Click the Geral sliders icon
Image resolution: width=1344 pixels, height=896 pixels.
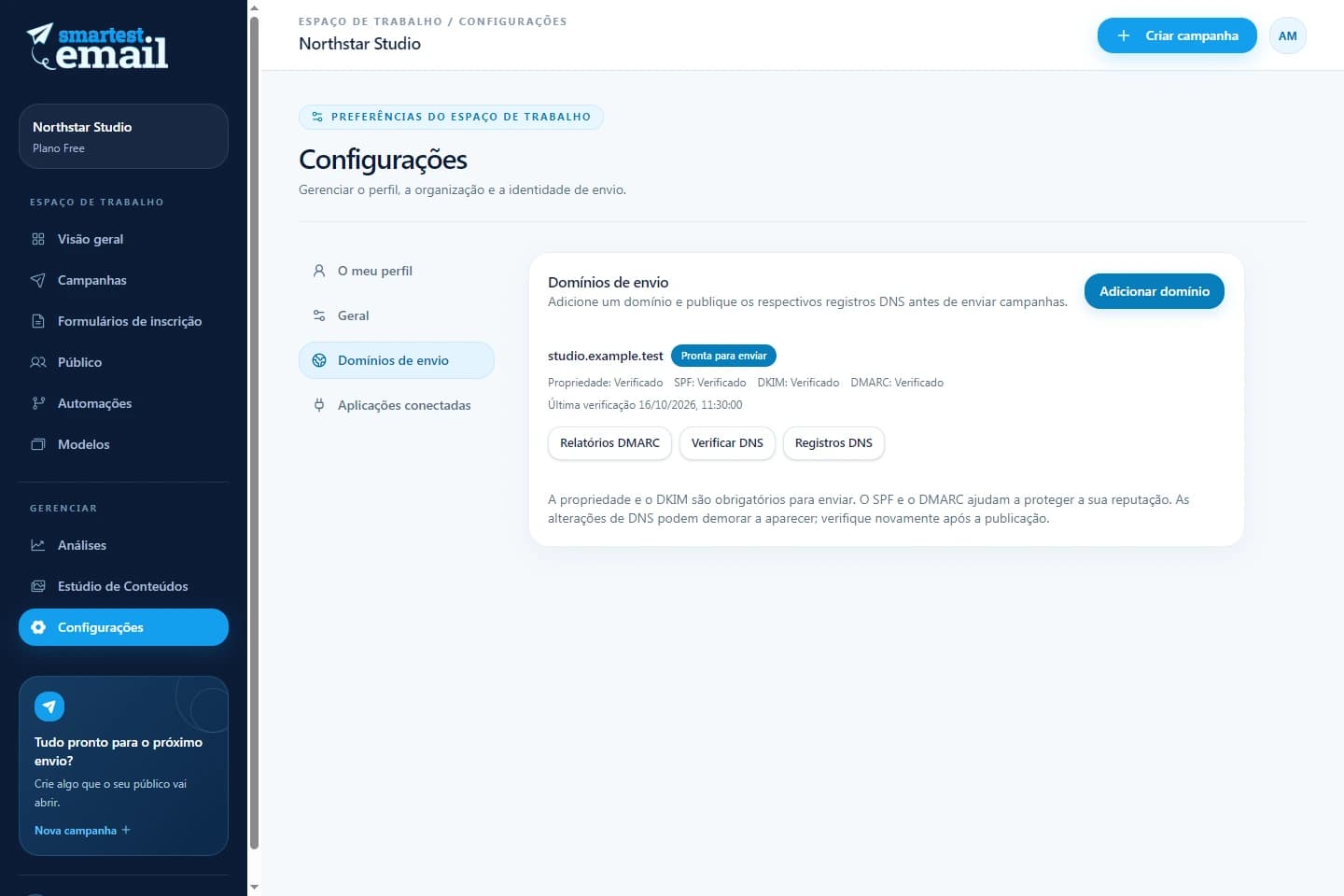pyautogui.click(x=319, y=315)
